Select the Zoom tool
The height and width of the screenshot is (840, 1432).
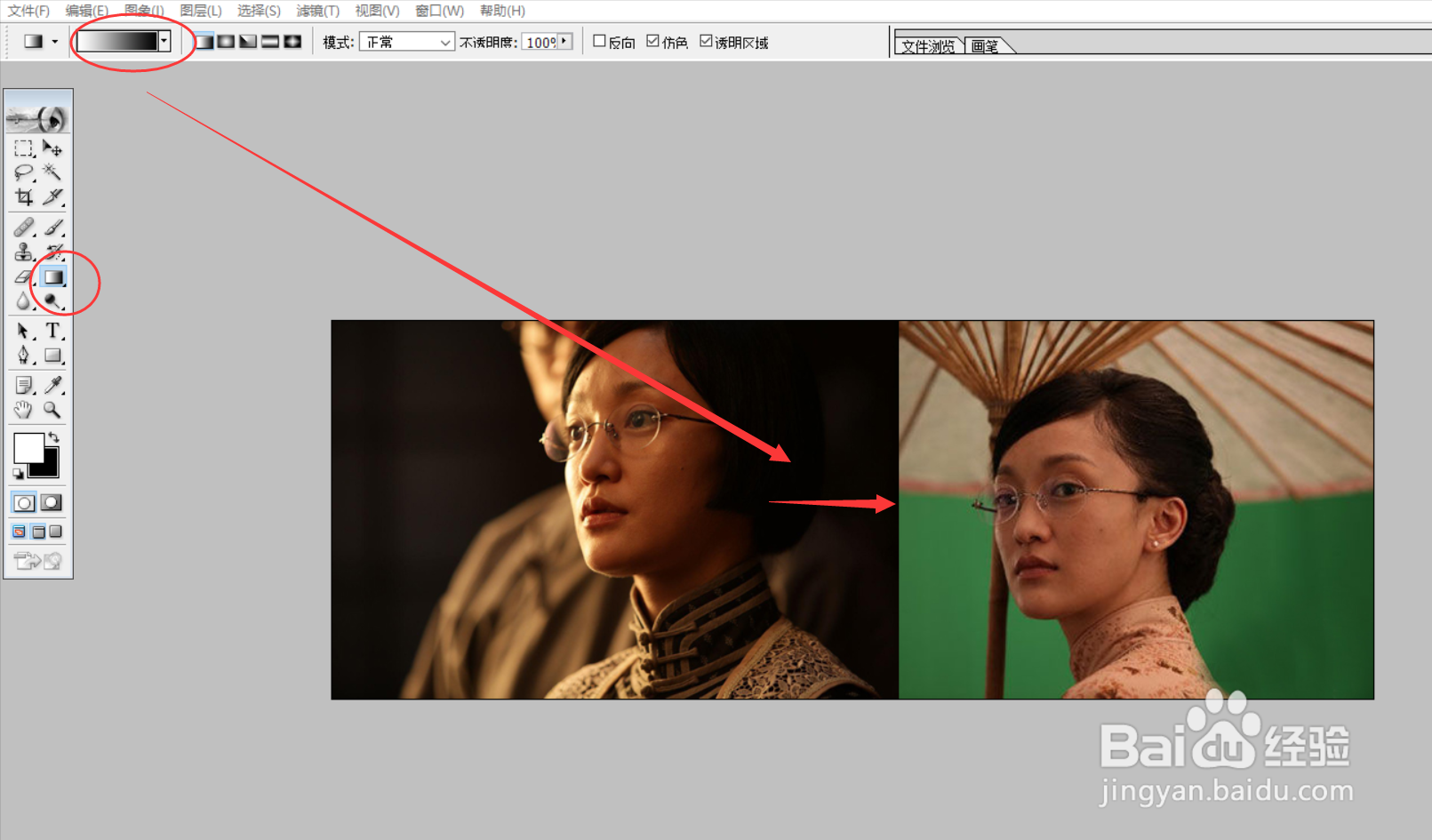tap(52, 410)
